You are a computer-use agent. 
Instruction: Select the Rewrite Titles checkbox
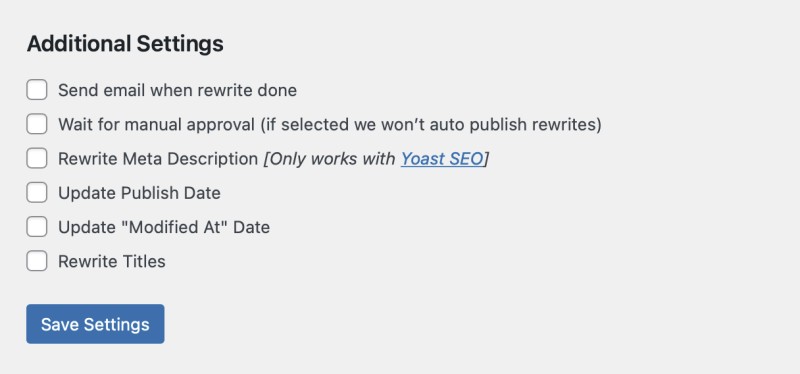pos(37,261)
